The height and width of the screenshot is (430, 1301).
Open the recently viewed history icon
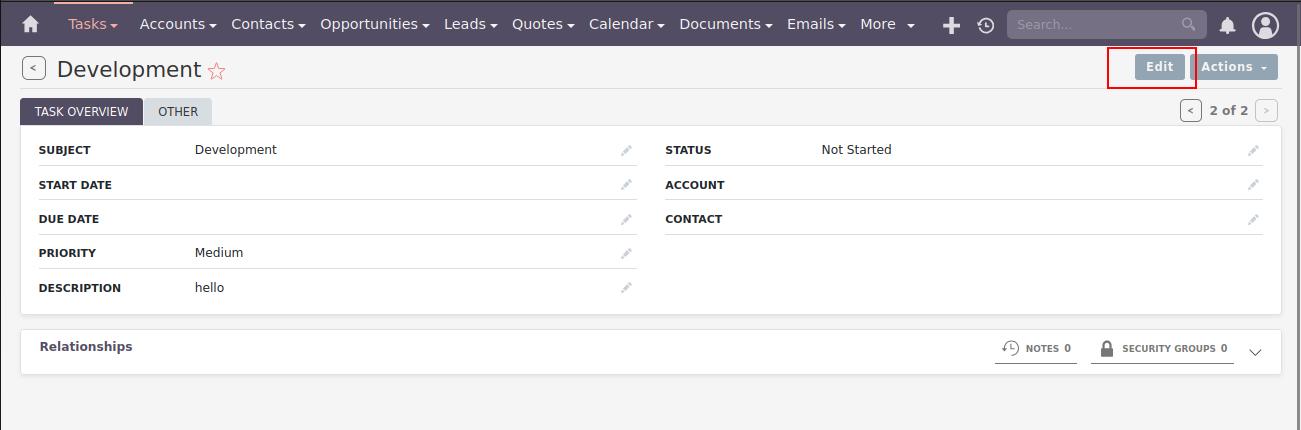tap(986, 25)
